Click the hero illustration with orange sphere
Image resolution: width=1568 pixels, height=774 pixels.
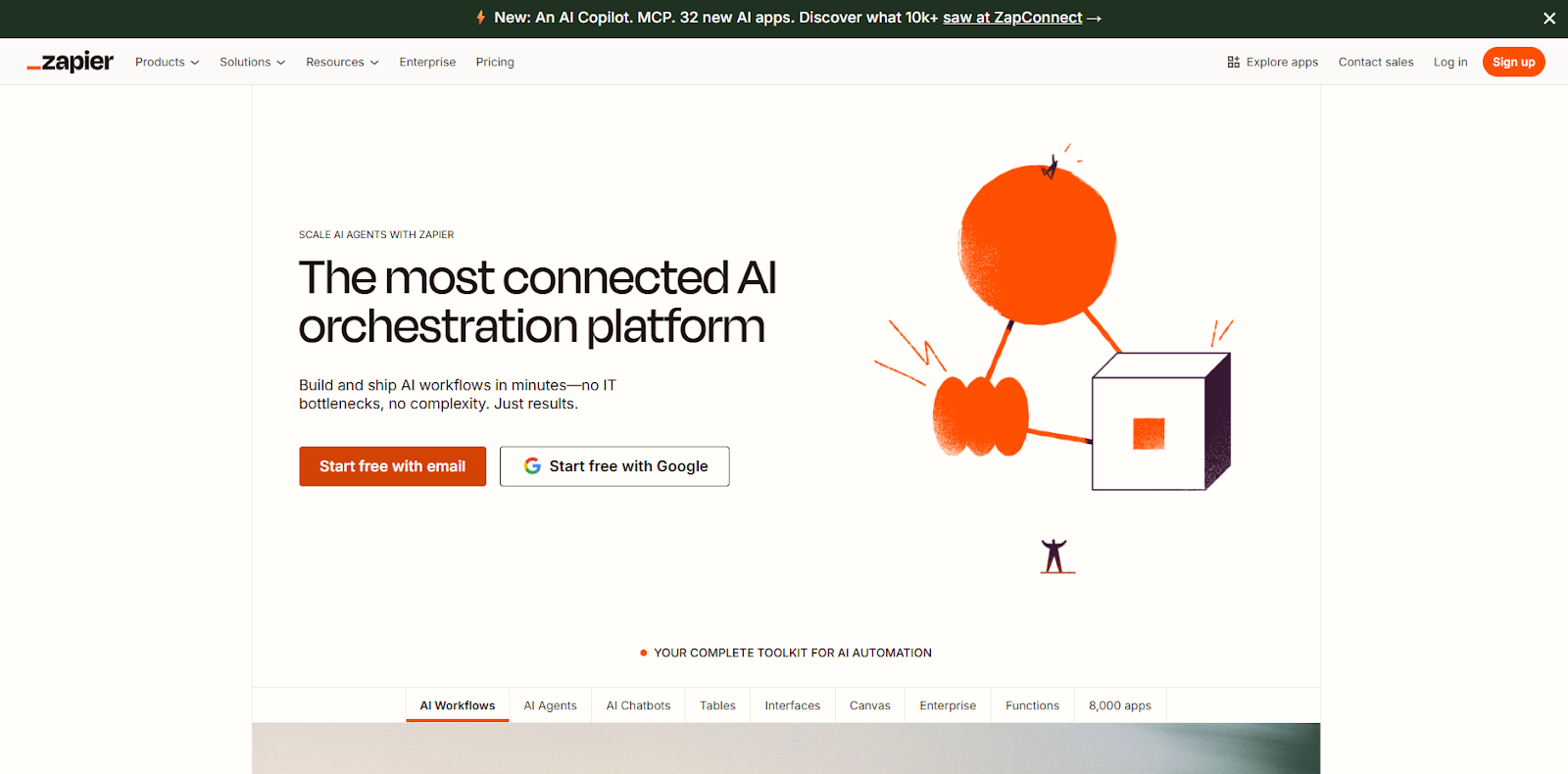1053,358
